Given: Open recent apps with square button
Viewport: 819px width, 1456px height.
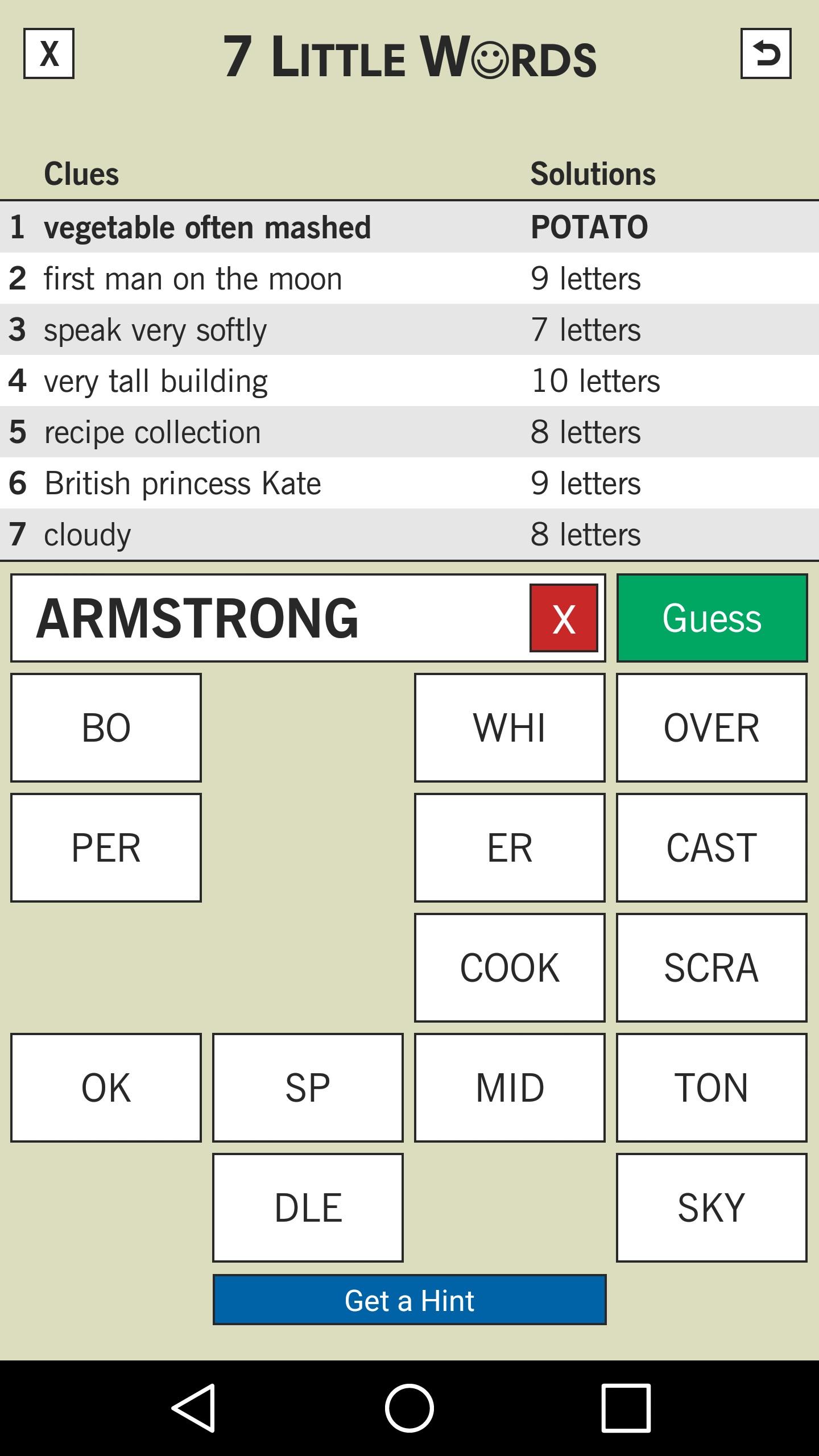Looking at the screenshot, I should tap(626, 1408).
